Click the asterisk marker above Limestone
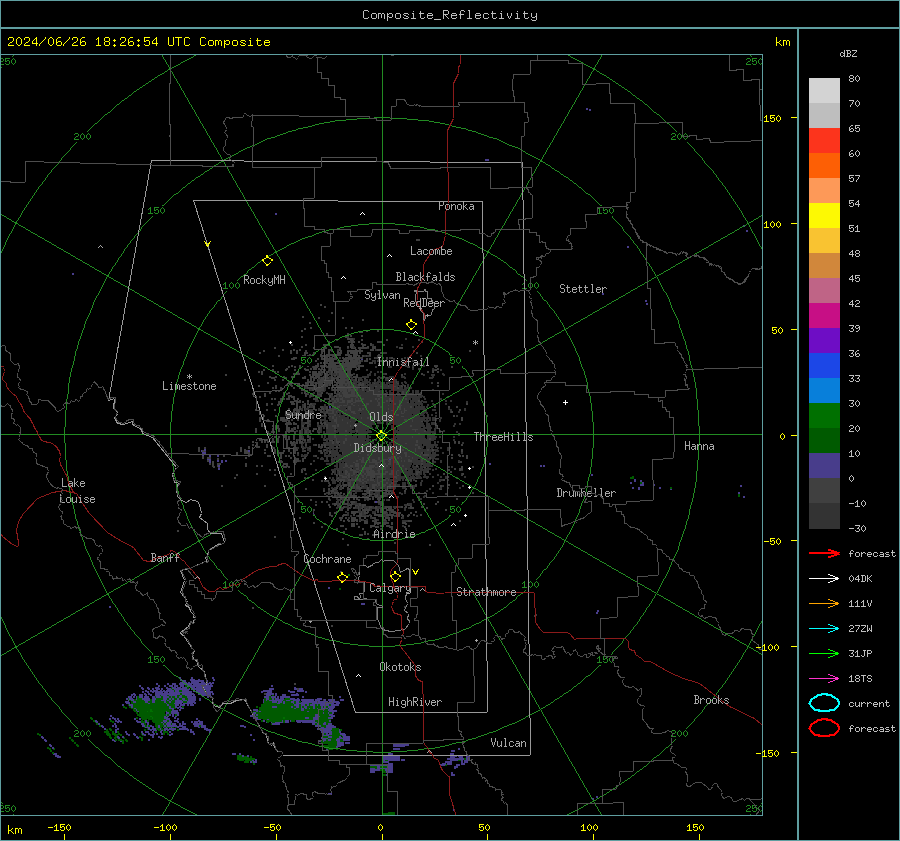The height and width of the screenshot is (841, 900). tap(189, 377)
